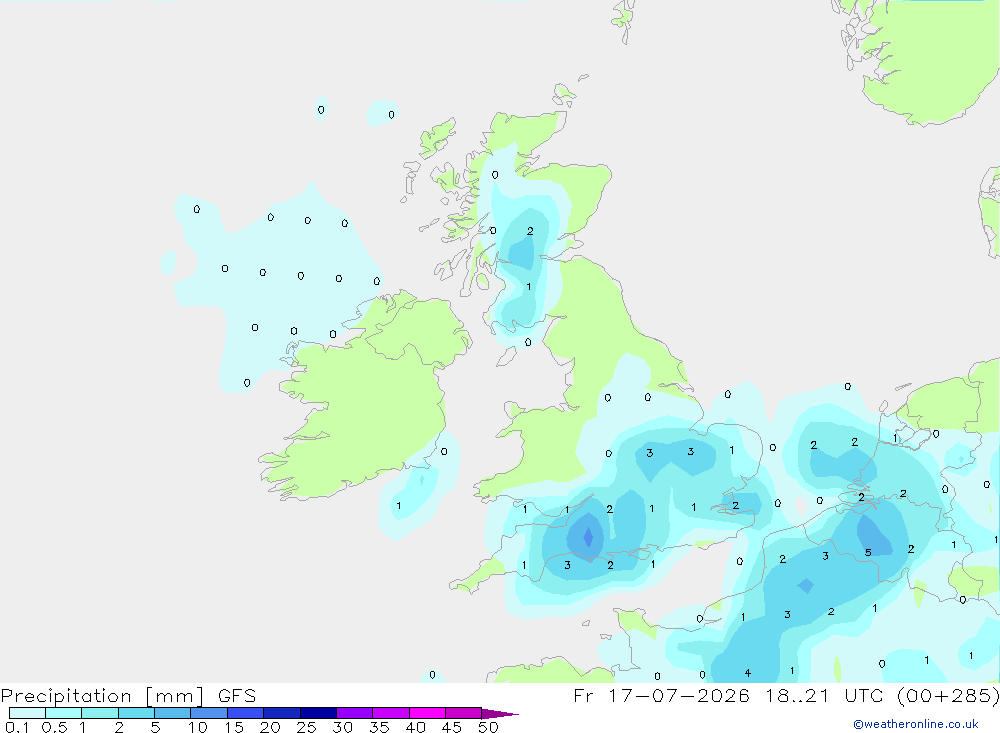Click the 45–50 mm legend color swatch
This screenshot has width=1000, height=733.
(463, 713)
